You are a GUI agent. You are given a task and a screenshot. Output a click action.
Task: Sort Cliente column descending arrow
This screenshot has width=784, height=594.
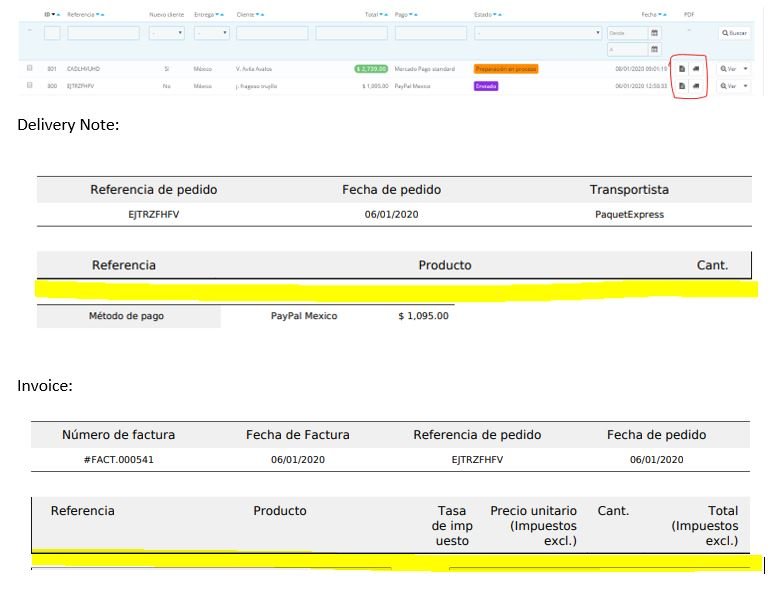(x=258, y=14)
